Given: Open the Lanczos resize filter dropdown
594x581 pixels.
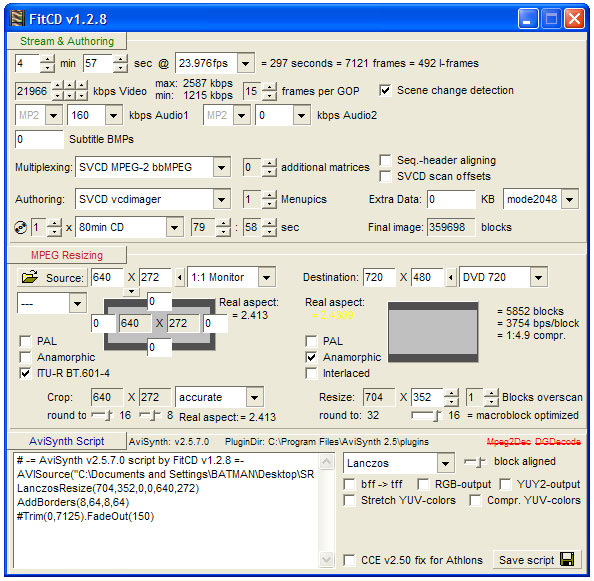Looking at the screenshot, I should (445, 463).
